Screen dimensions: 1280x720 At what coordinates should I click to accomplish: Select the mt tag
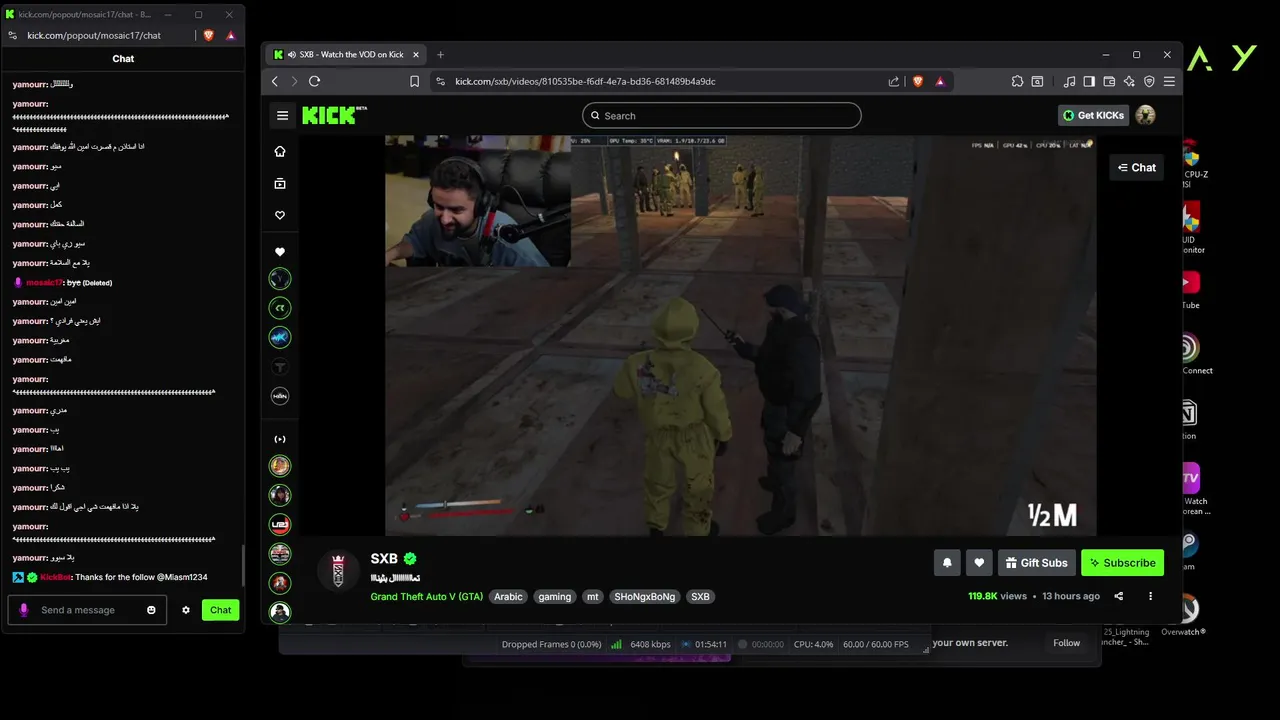pos(592,597)
